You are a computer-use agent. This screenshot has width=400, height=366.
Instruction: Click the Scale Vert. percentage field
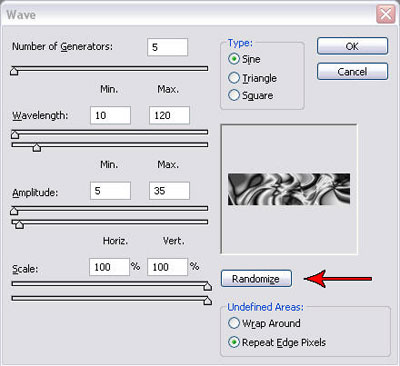coord(167,267)
